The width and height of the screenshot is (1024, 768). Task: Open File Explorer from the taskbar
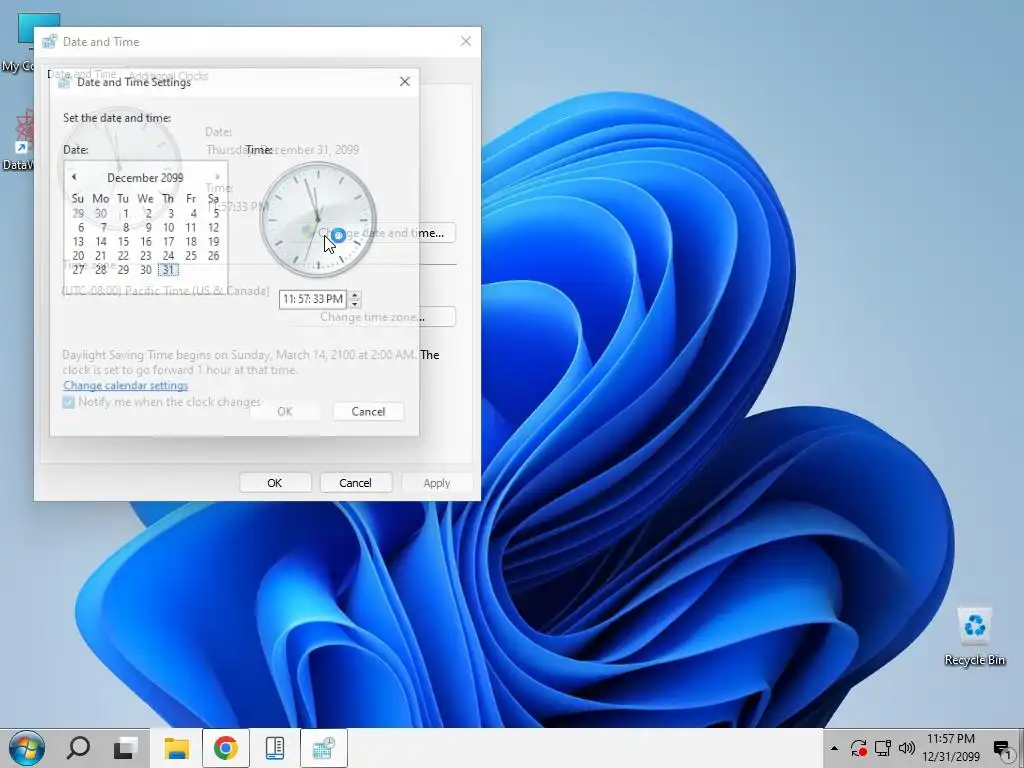coord(176,748)
